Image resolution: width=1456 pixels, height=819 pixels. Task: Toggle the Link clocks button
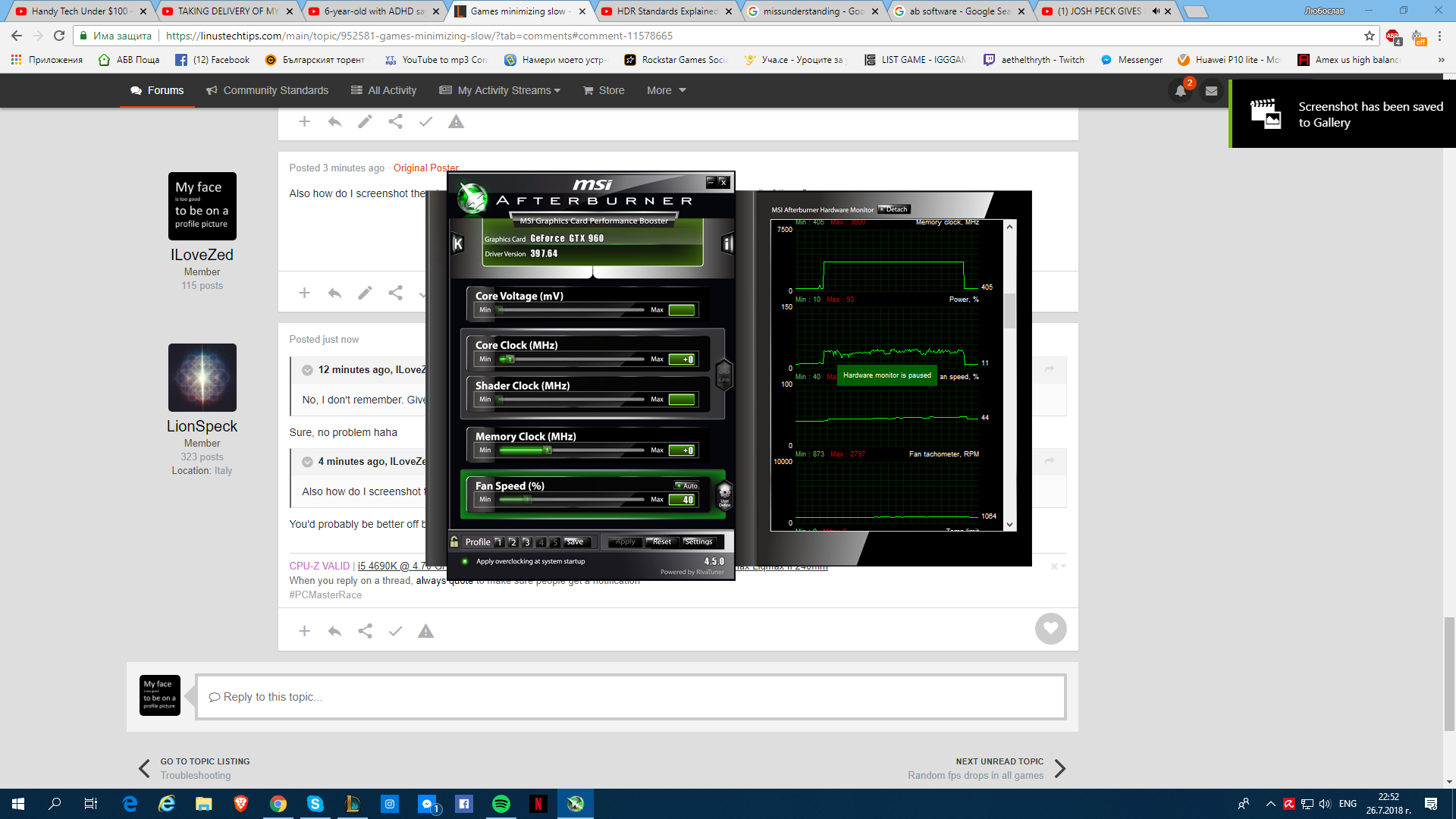tap(724, 374)
